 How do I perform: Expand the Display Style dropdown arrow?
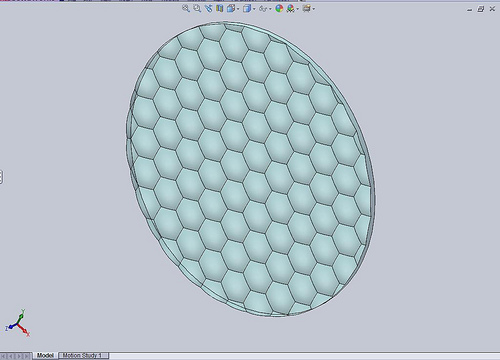coord(254,9)
